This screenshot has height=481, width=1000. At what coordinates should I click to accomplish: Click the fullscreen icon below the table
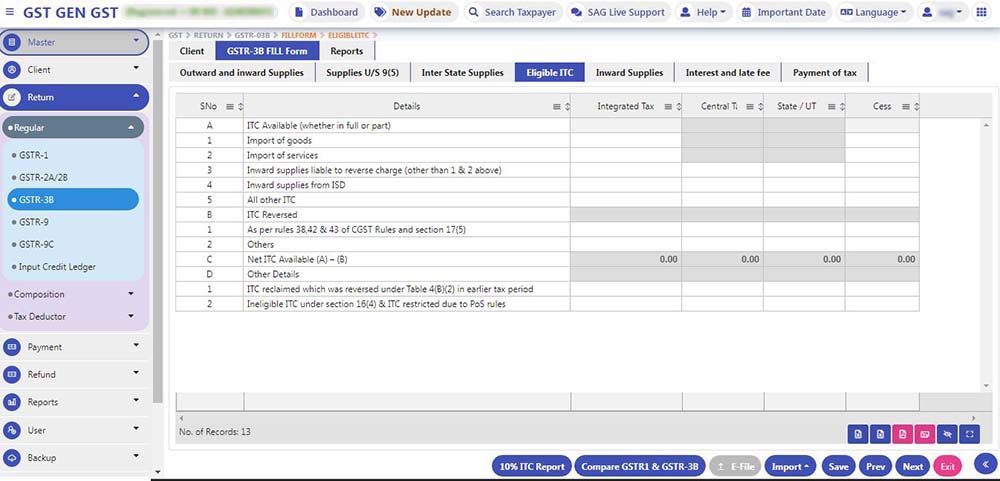(969, 434)
